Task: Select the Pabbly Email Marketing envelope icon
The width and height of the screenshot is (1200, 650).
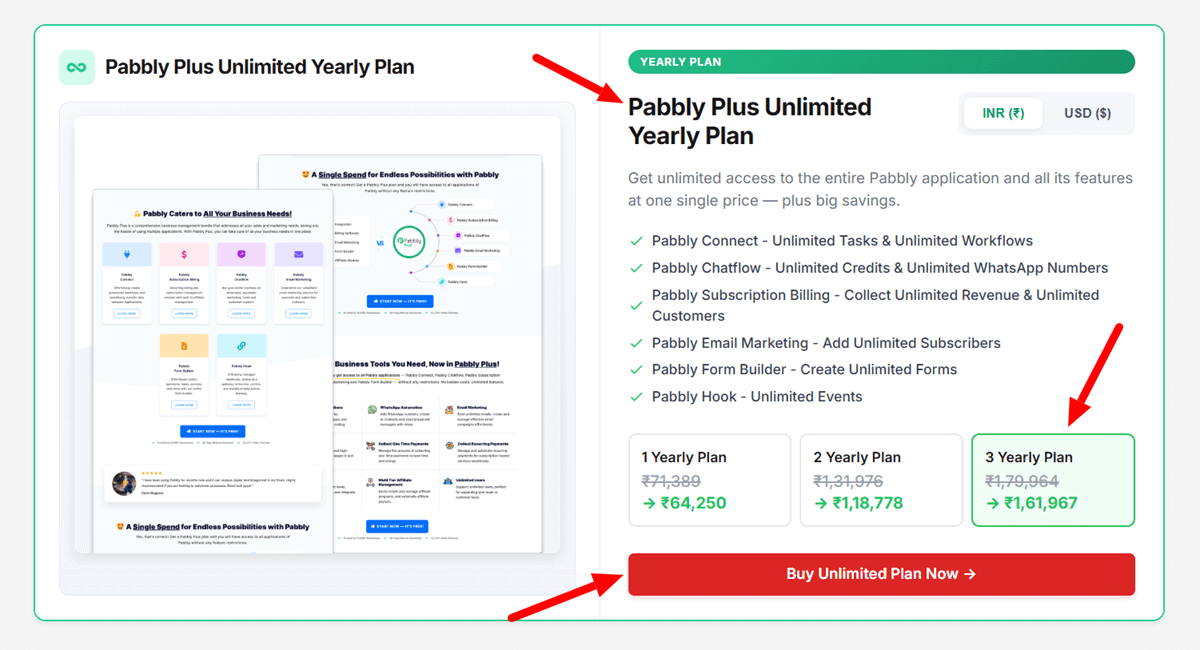Action: (x=298, y=254)
